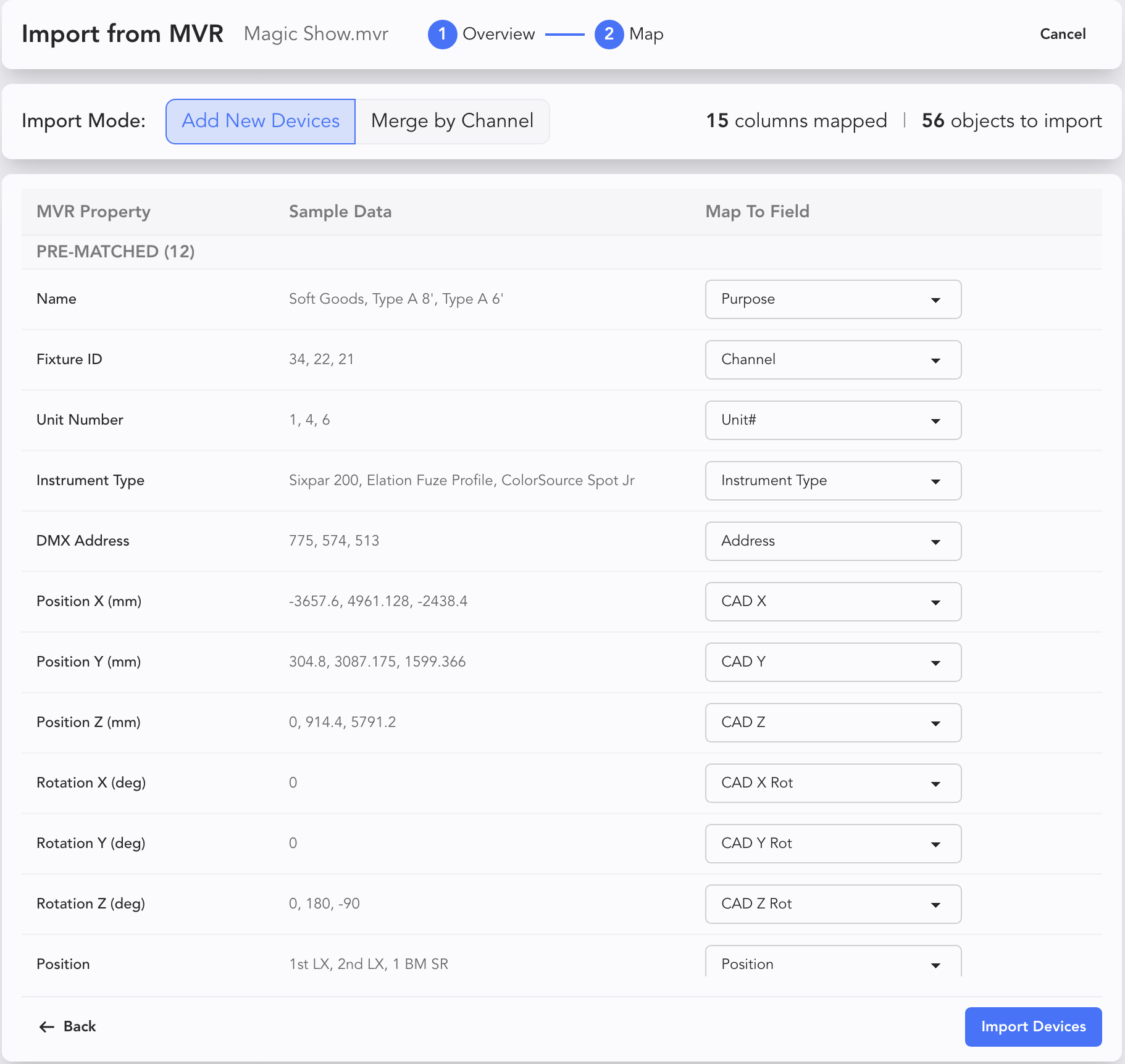This screenshot has height=1064, width=1125.
Task: Open the CAD Y mapping dropdown
Action: (833, 662)
